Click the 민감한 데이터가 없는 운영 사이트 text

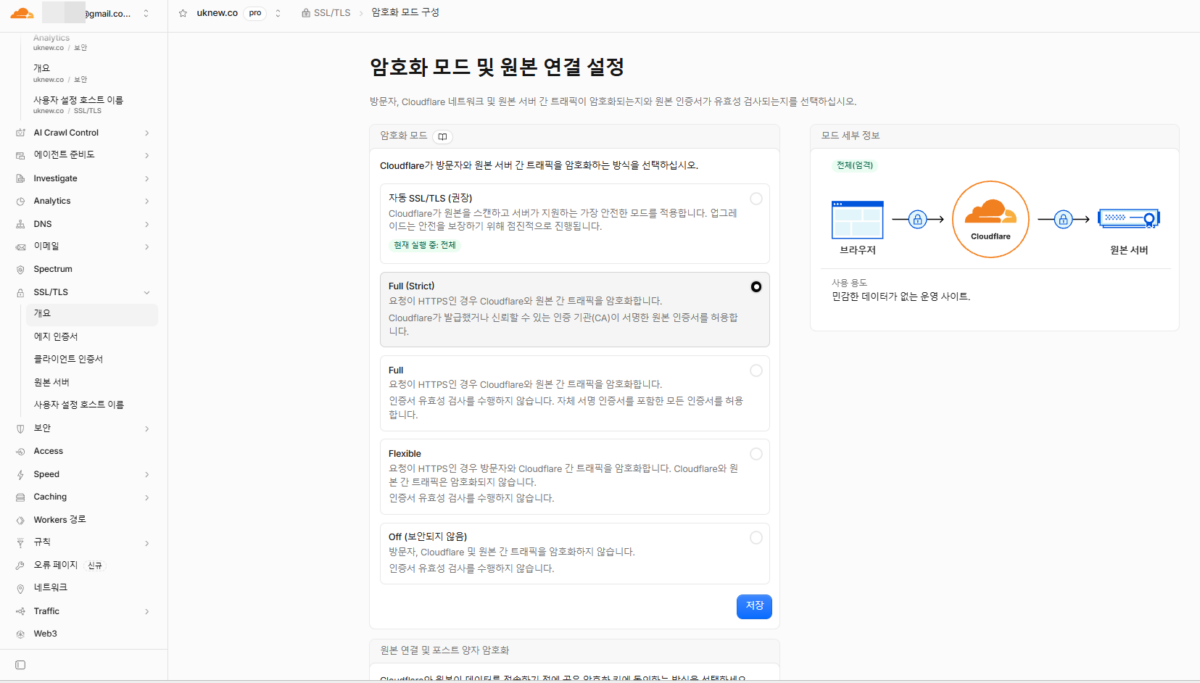(x=901, y=297)
